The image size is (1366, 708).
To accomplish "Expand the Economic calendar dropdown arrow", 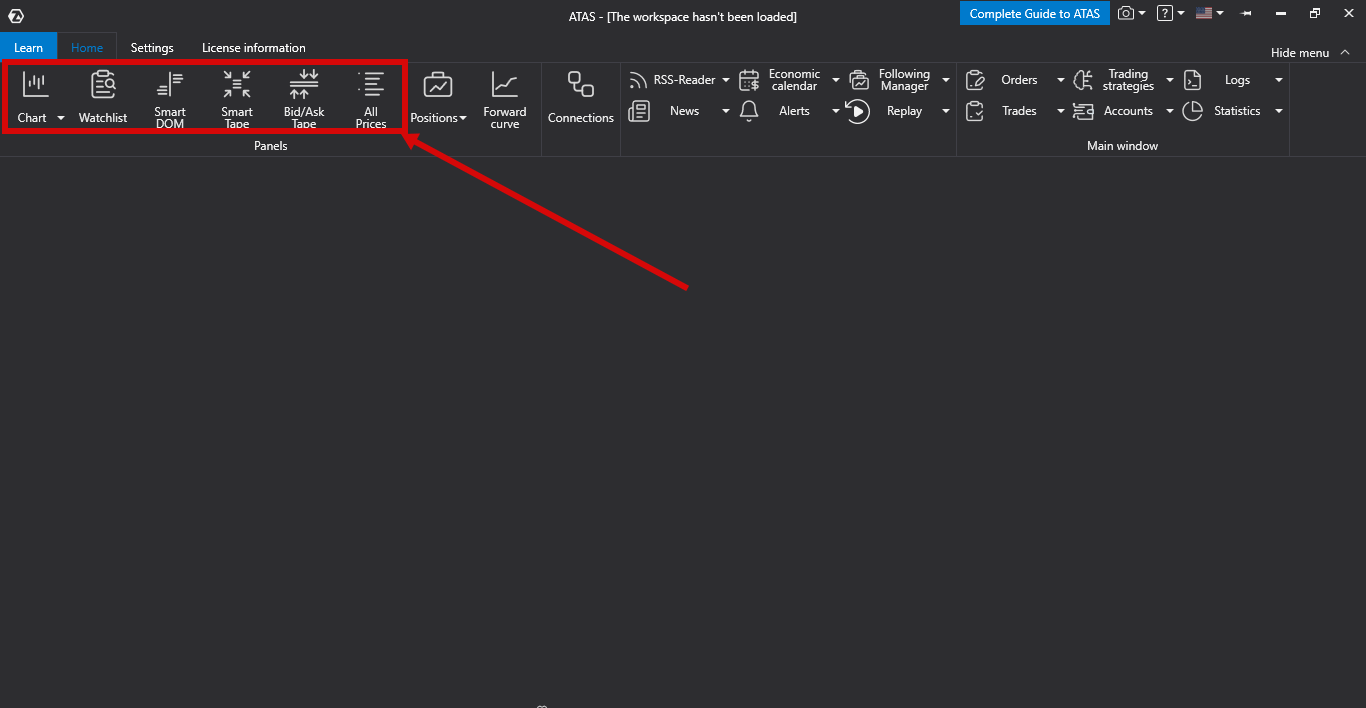I will (x=836, y=80).
